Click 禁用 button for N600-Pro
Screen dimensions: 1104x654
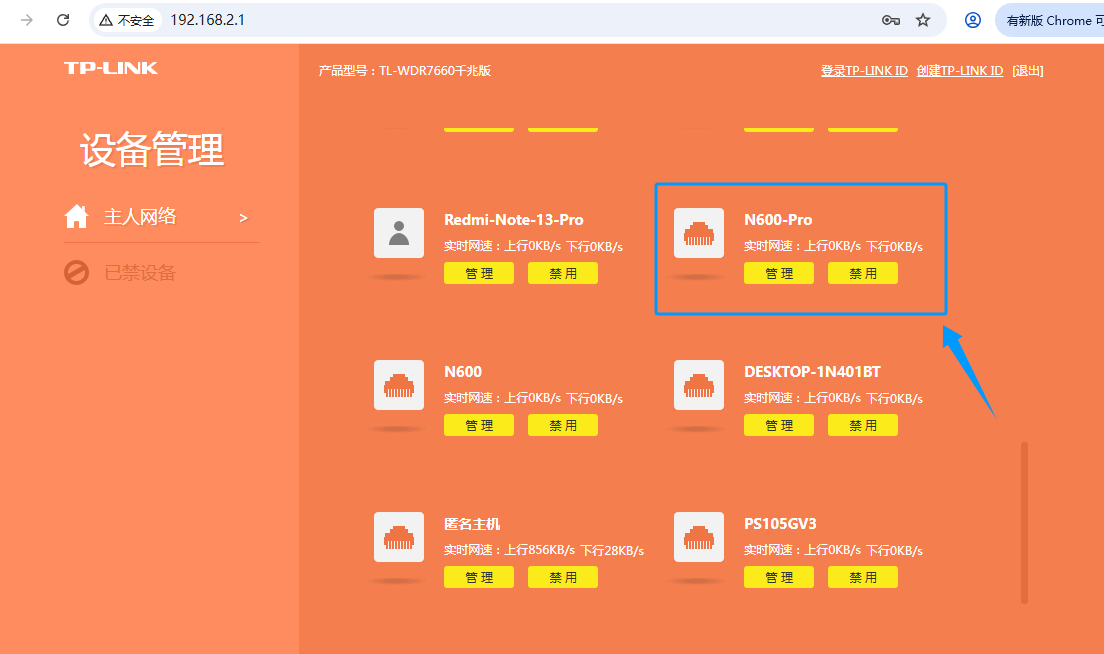[863, 273]
